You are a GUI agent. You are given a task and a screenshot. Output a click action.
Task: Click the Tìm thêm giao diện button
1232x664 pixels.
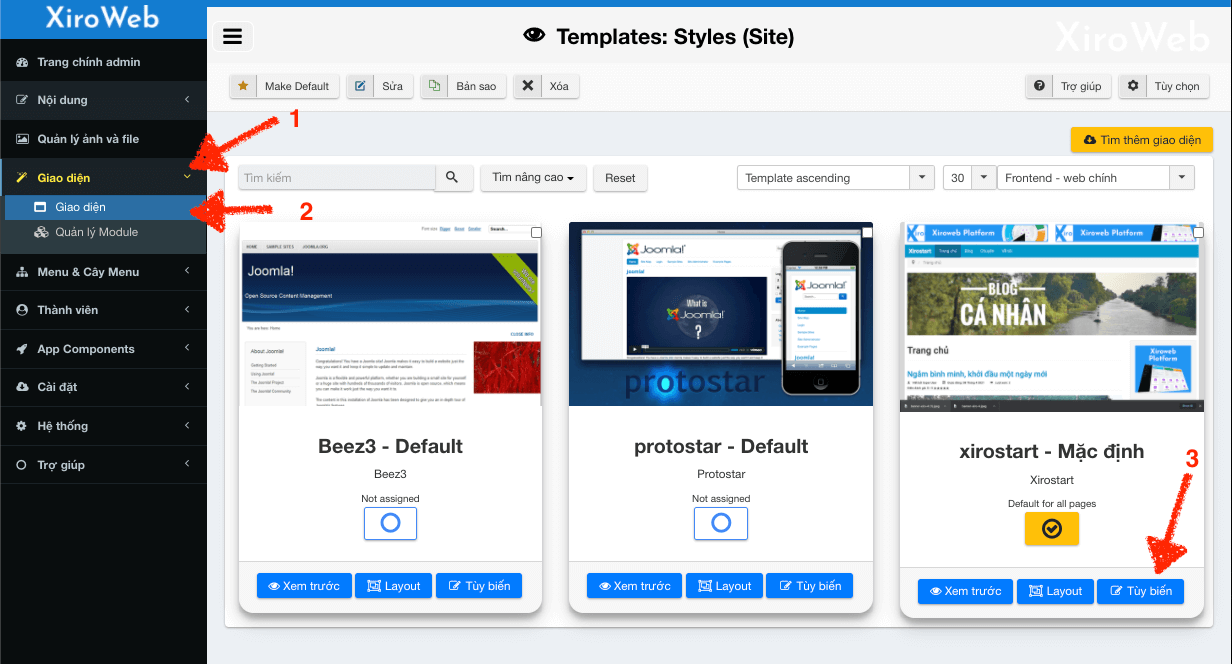click(x=1142, y=140)
